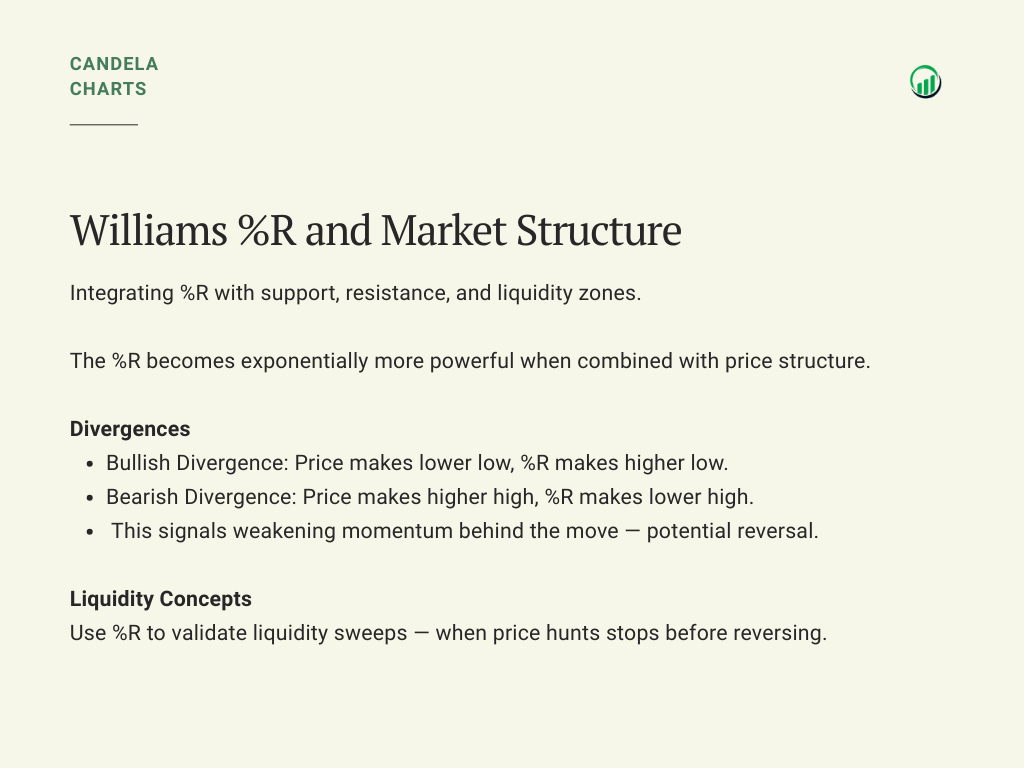Select the Divergences section heading
The width and height of the screenshot is (1024, 768).
(130, 429)
